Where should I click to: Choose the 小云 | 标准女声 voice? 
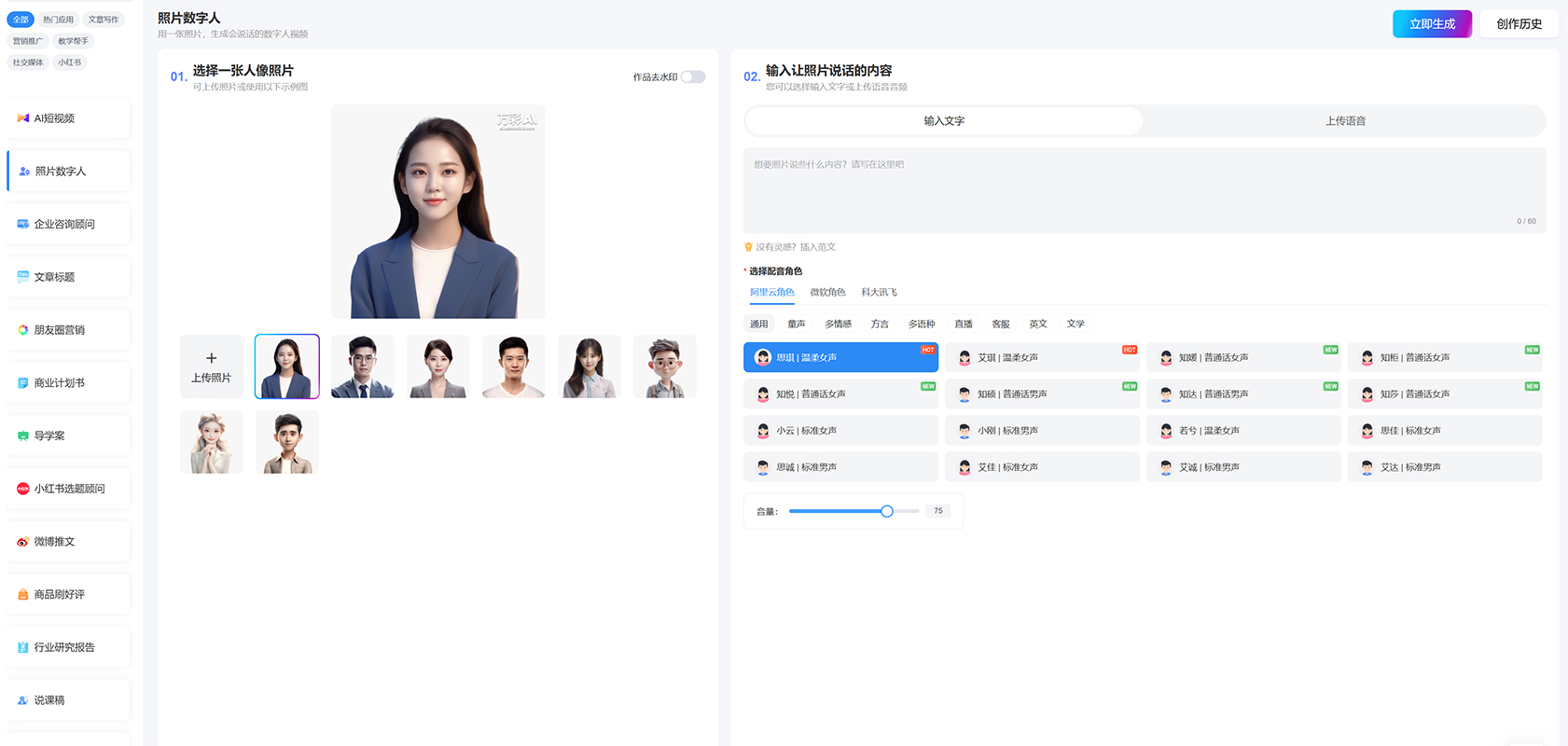point(840,430)
